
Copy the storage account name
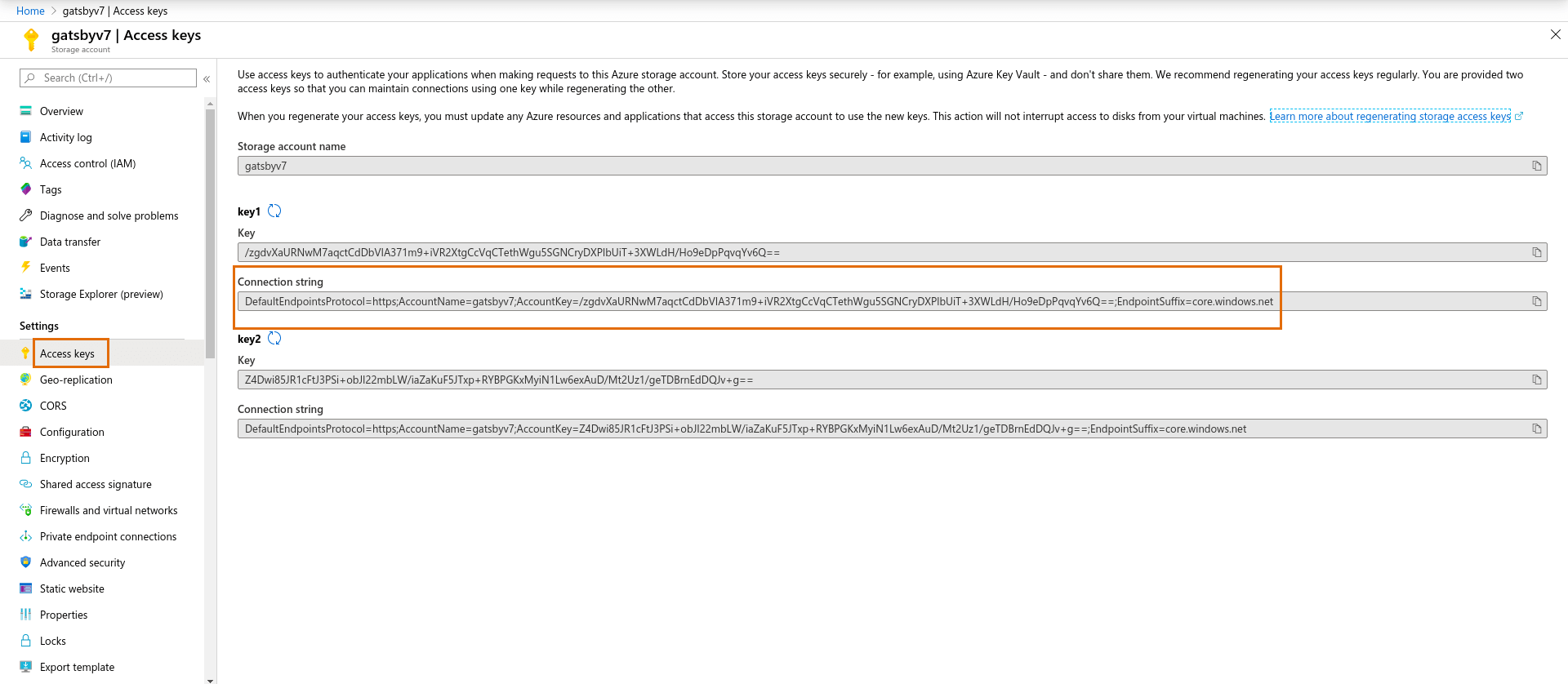pyautogui.click(x=1537, y=166)
